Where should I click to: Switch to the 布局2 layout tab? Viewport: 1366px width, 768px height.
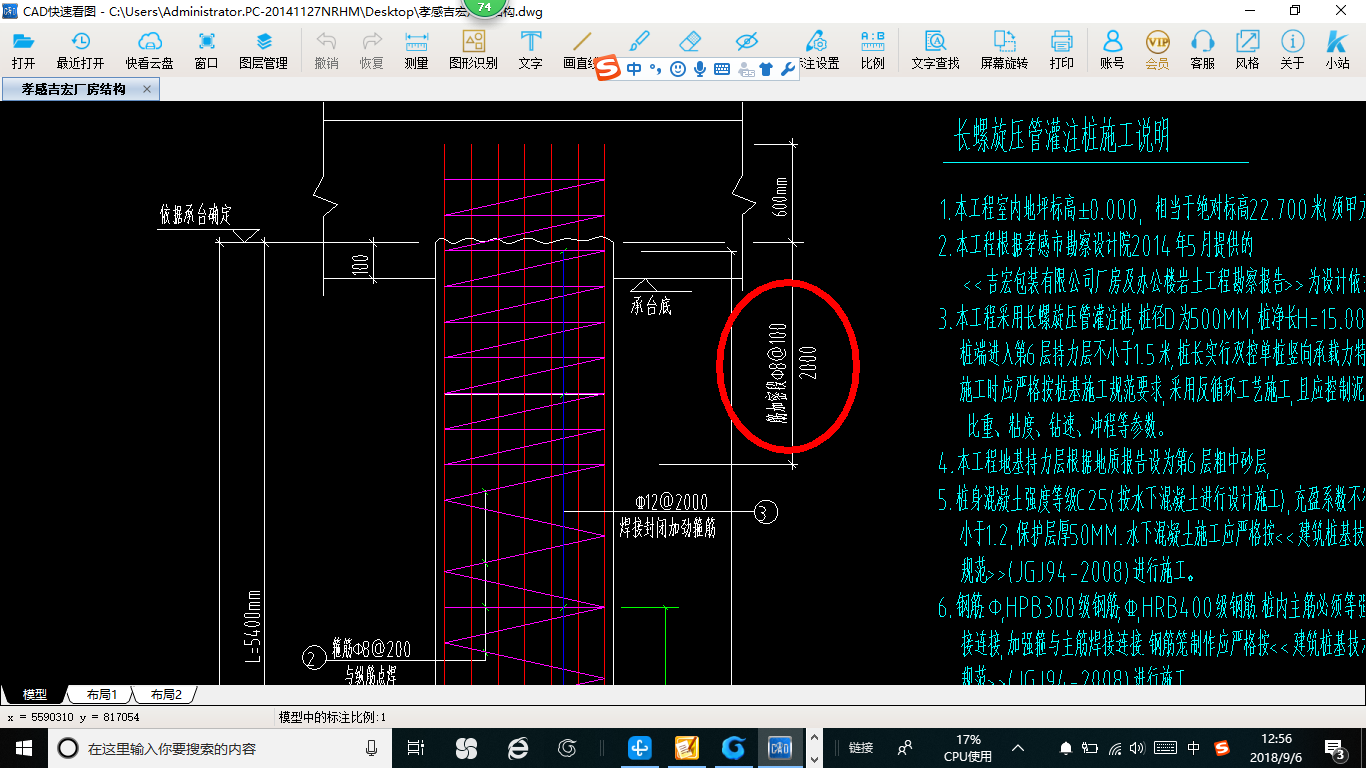pos(165,694)
